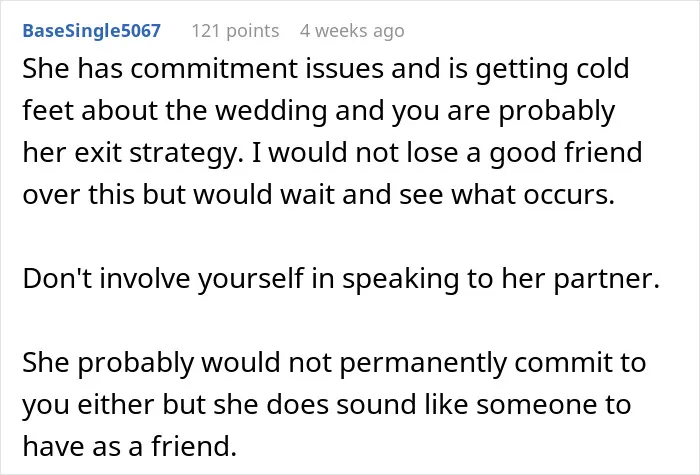Click the word yourself in the middle sentence
This screenshot has width=700, height=475.
point(251,279)
